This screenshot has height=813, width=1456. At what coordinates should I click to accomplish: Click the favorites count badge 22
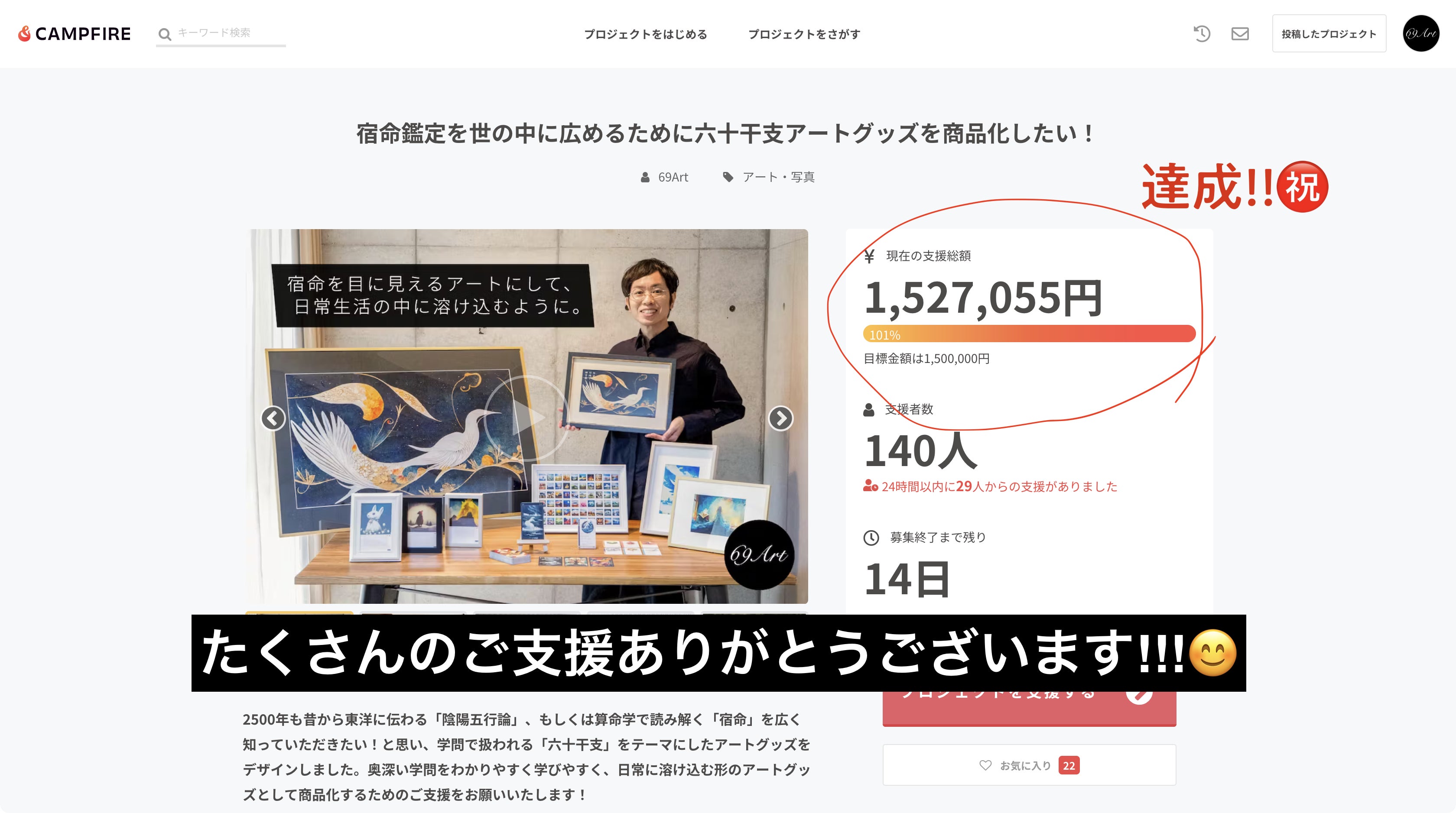1069,765
